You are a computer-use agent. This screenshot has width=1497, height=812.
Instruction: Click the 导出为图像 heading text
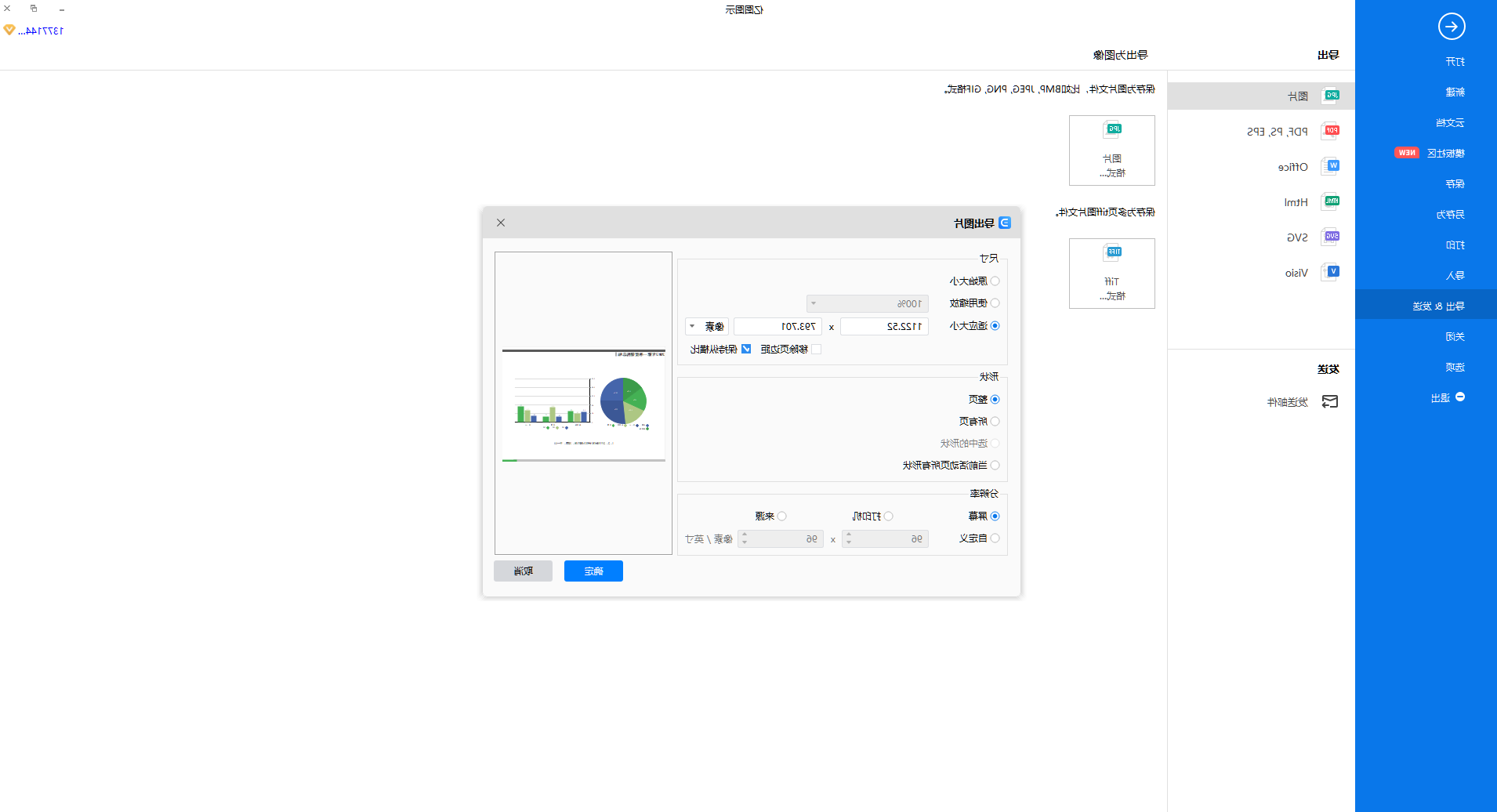(x=1121, y=55)
